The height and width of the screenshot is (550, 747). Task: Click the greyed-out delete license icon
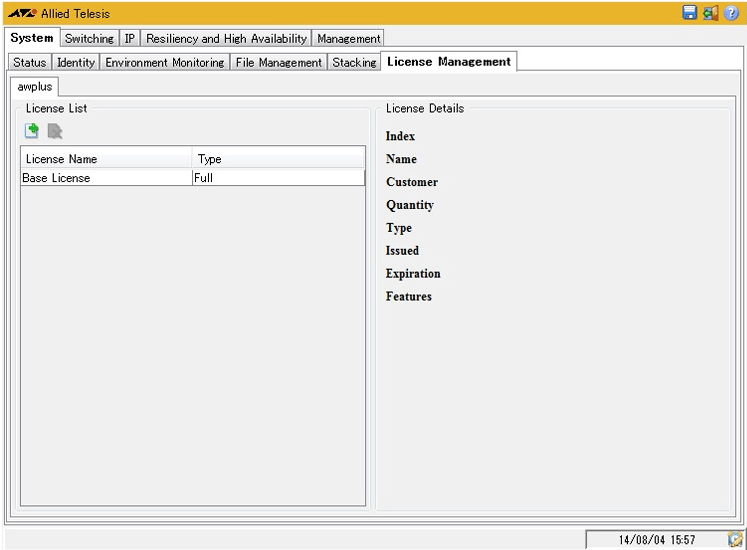54,130
